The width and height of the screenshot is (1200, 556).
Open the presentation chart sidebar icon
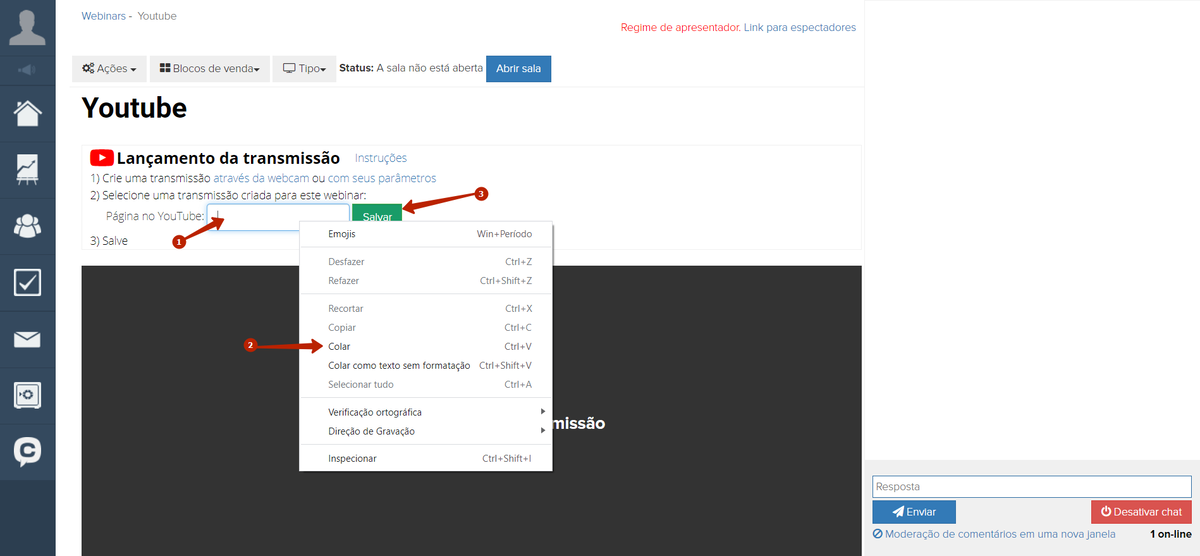[x=27, y=169]
